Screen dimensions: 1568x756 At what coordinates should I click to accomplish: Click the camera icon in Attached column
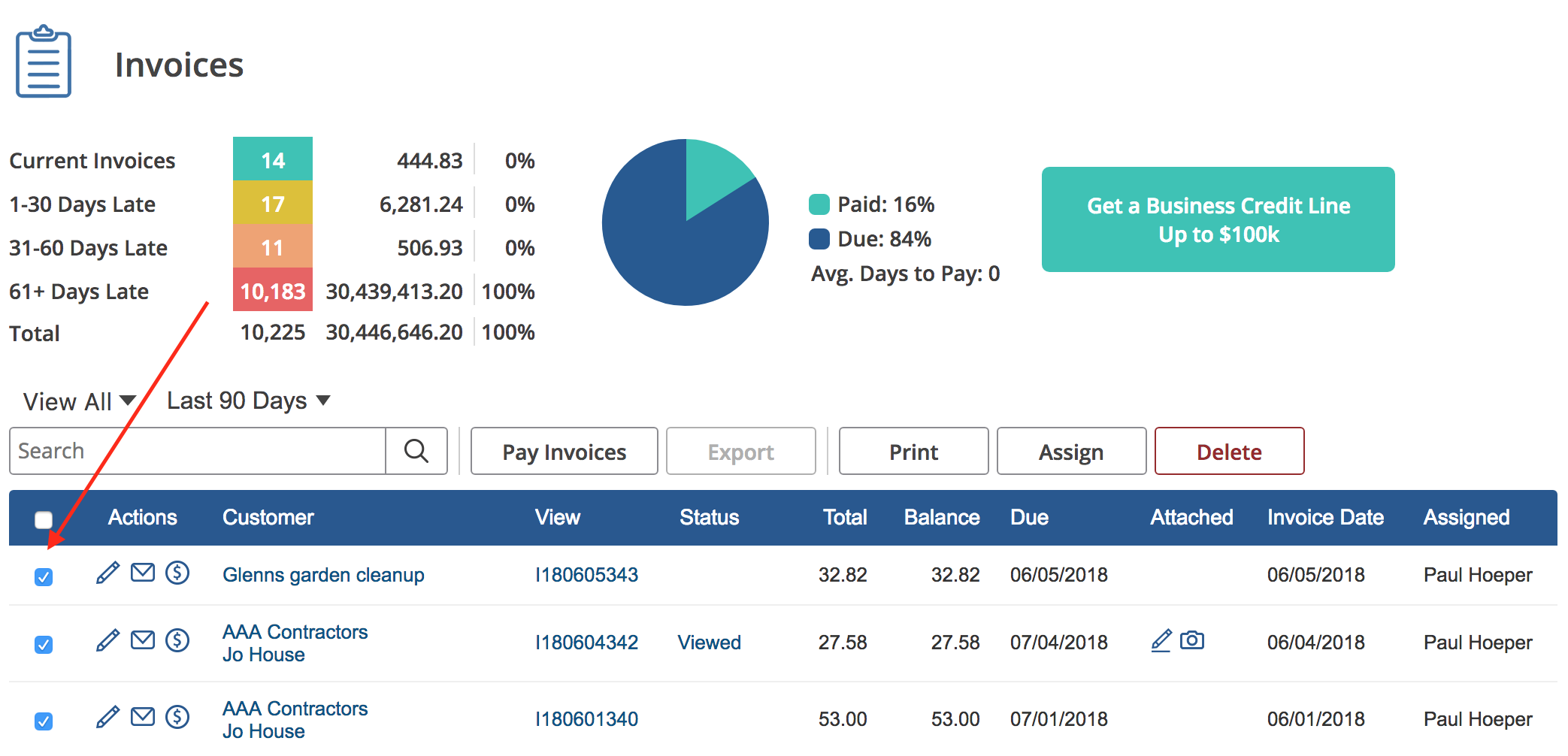click(x=1192, y=640)
